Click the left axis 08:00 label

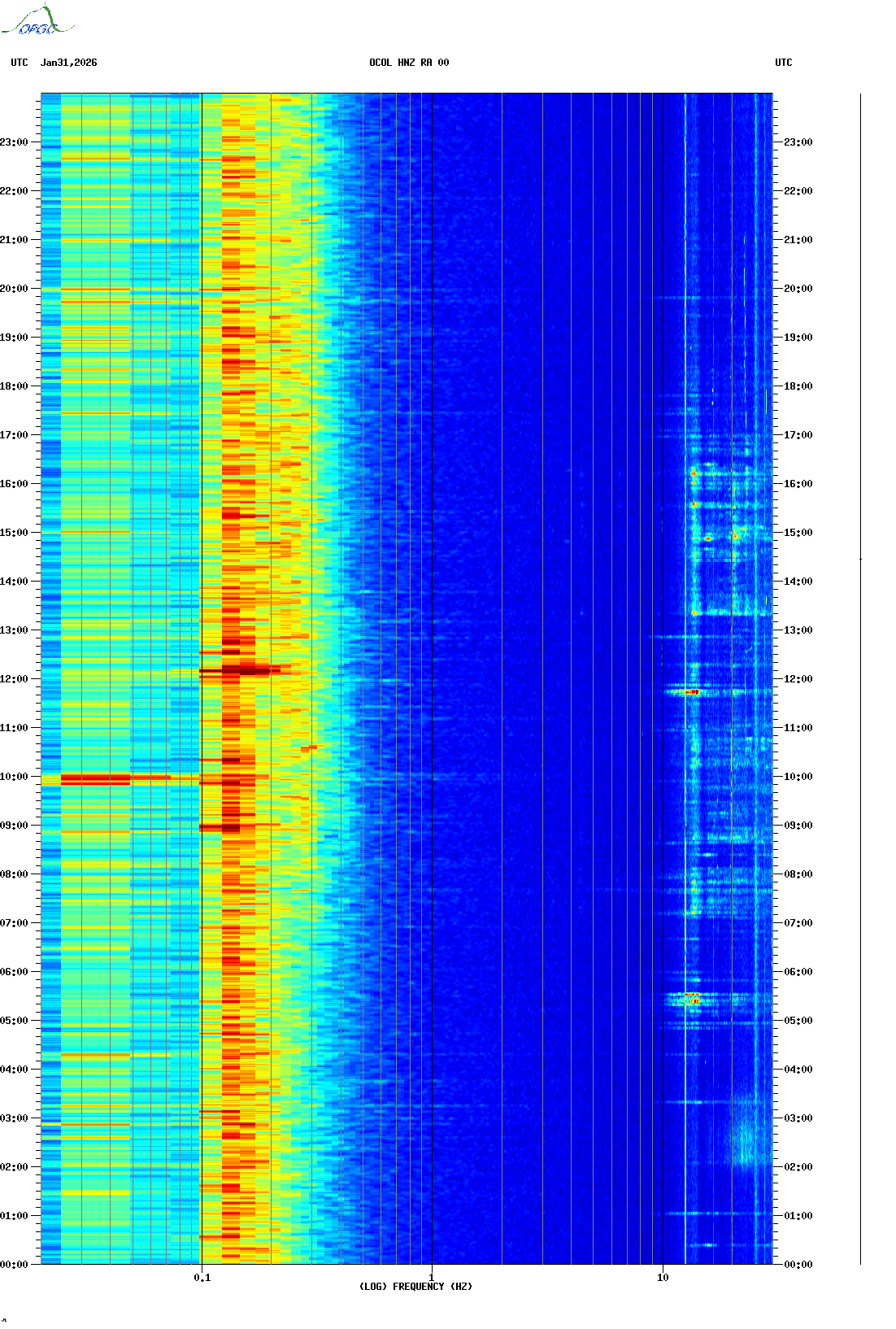point(14,874)
